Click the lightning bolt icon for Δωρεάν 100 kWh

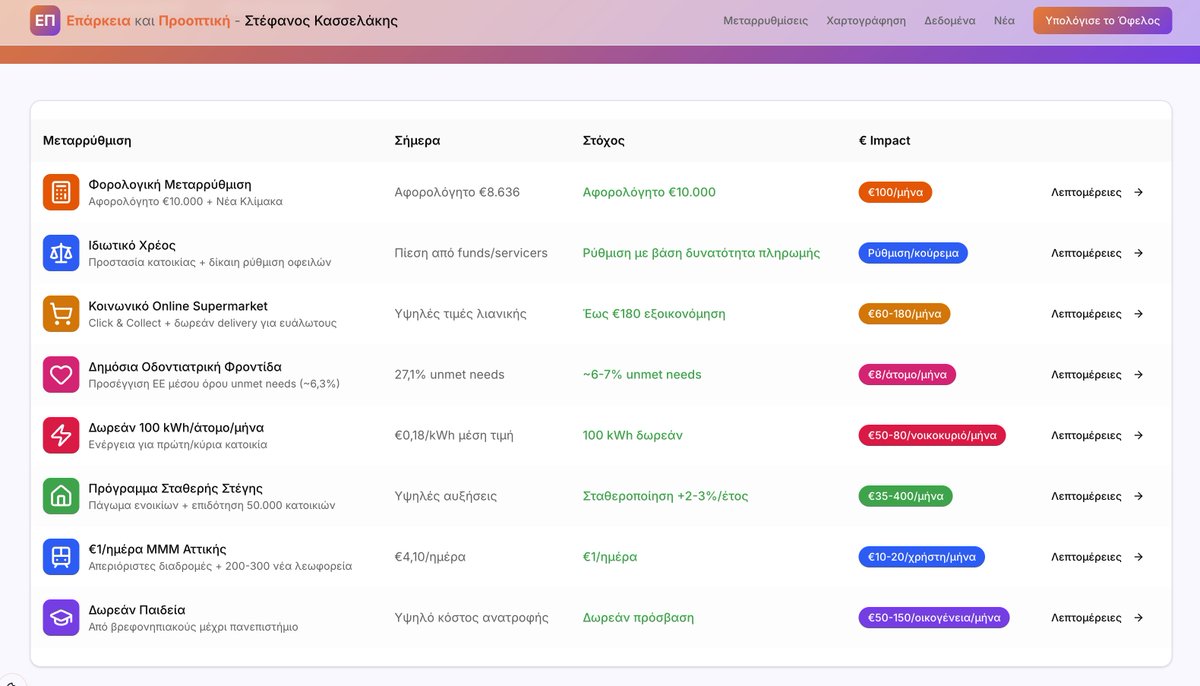(x=61, y=435)
